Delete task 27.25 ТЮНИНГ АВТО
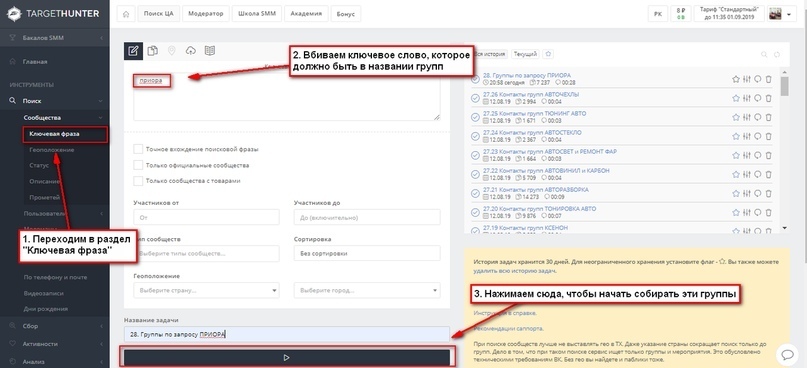The image size is (807, 368). click(768, 117)
